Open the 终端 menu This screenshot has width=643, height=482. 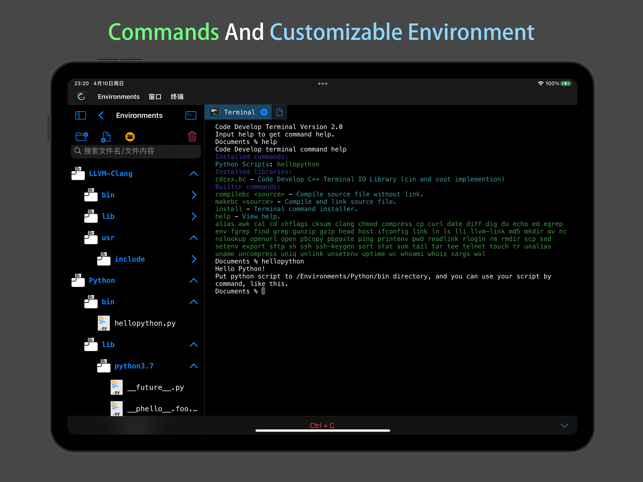point(177,96)
